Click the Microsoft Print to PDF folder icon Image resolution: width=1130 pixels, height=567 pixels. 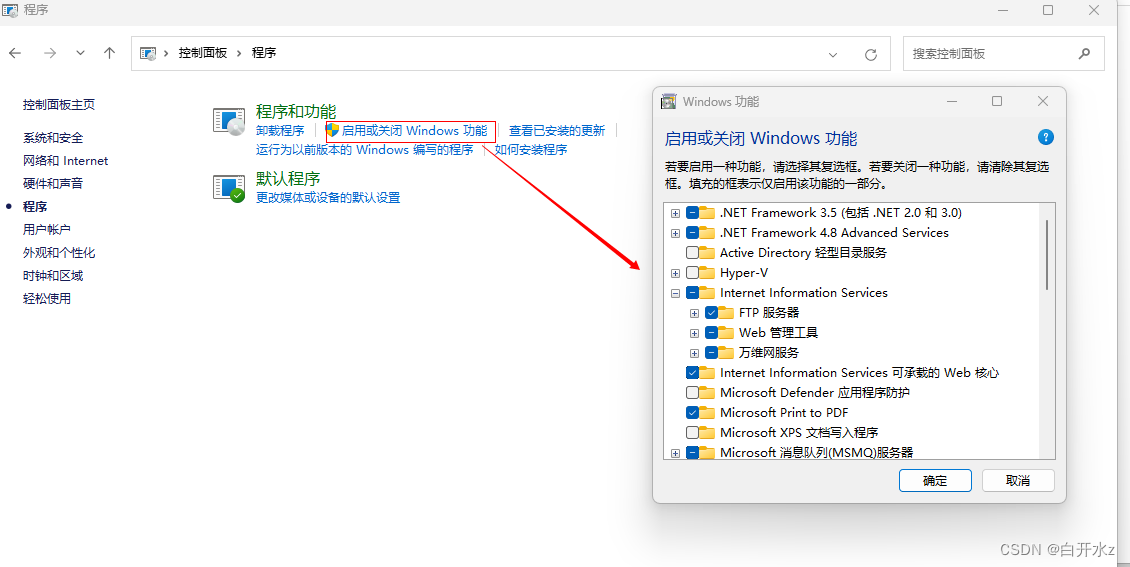pos(707,412)
